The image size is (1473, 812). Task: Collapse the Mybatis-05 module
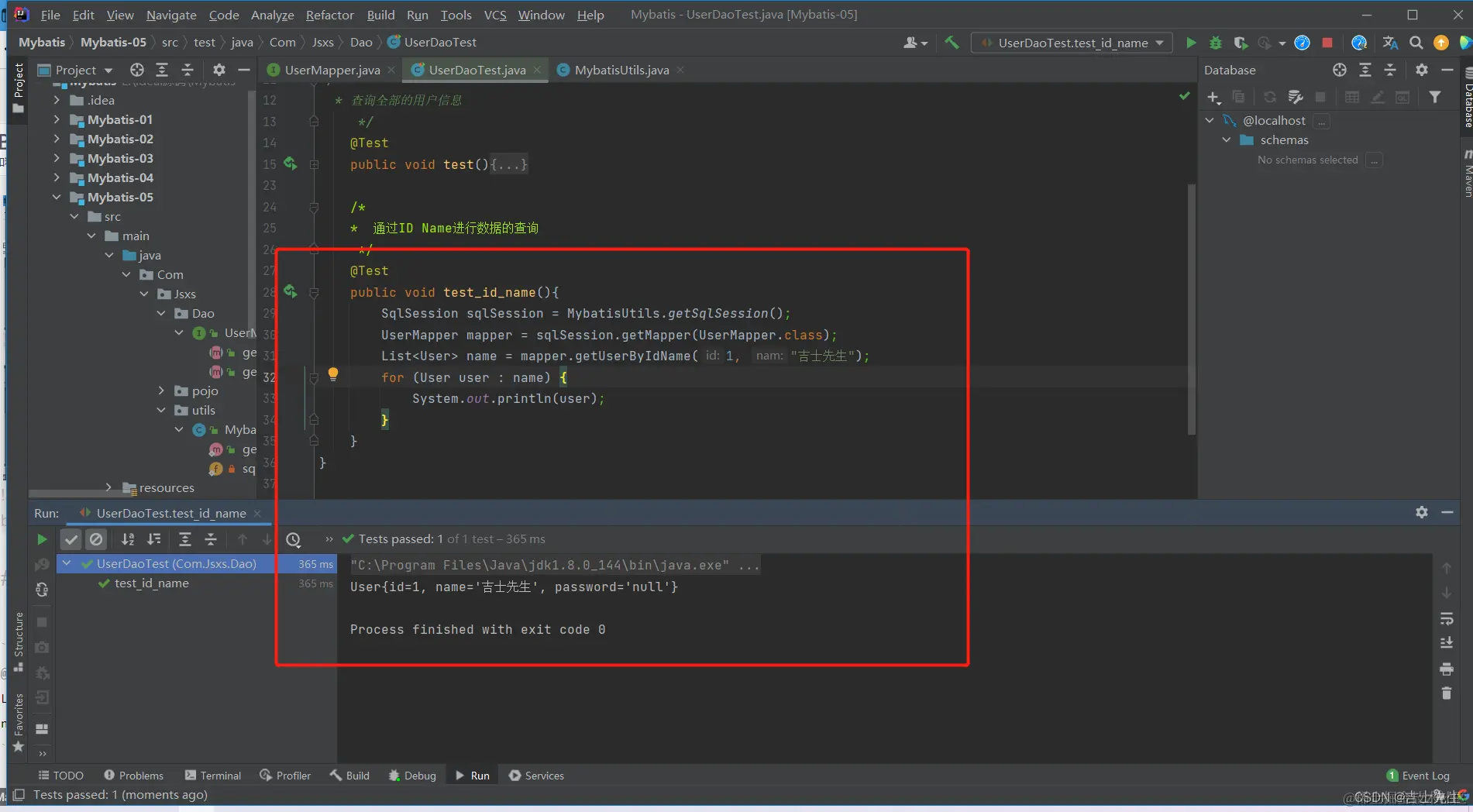coord(57,197)
